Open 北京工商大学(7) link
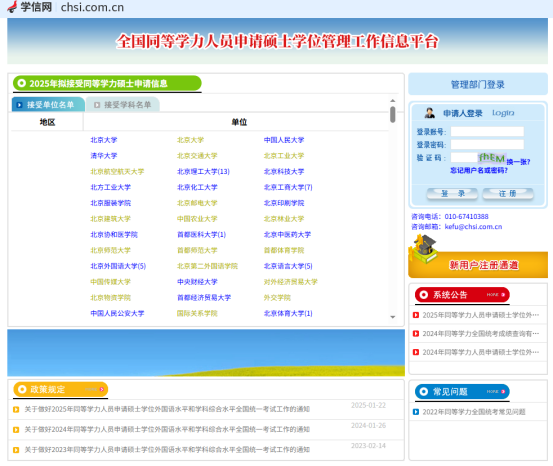 pyautogui.click(x=288, y=187)
